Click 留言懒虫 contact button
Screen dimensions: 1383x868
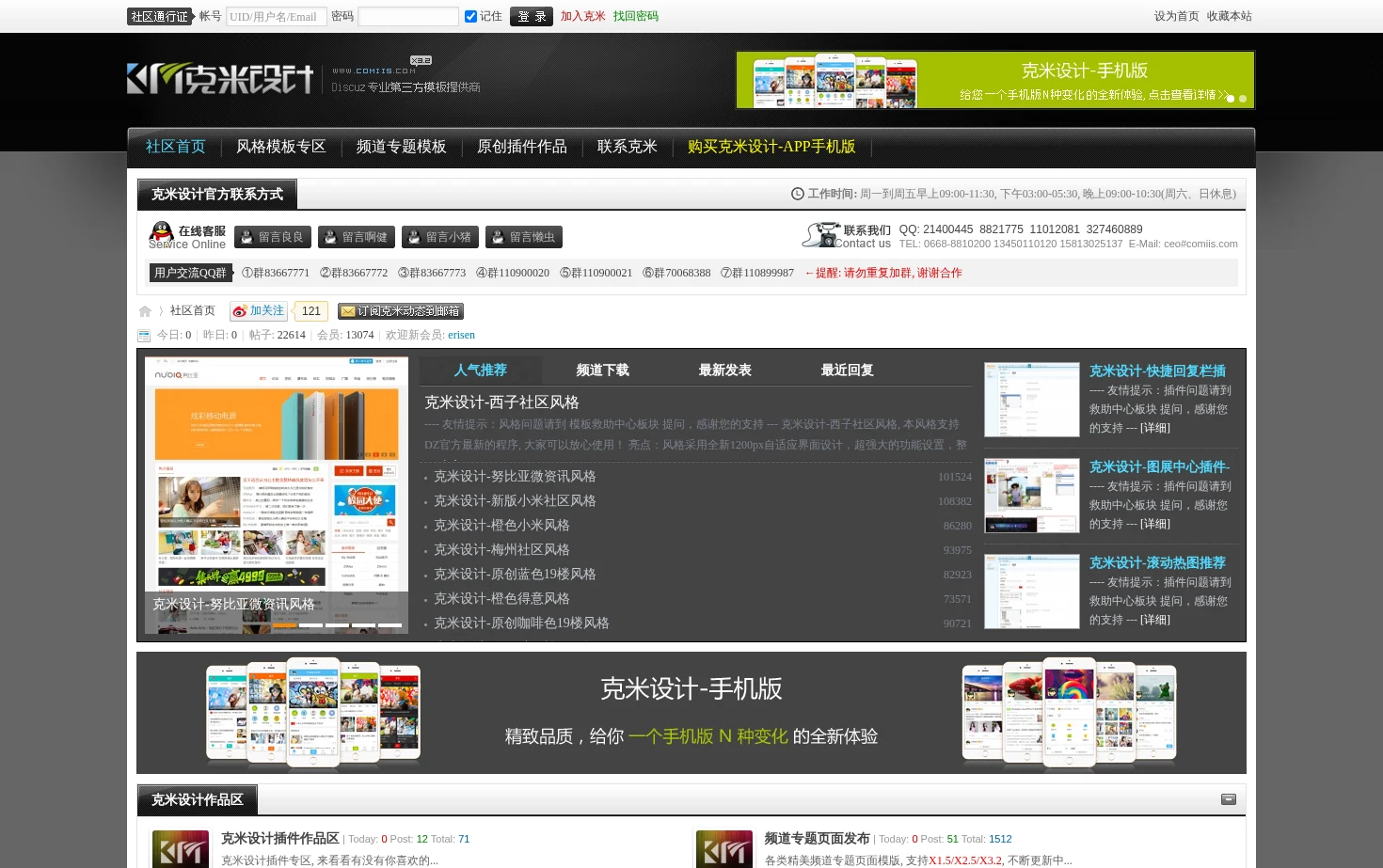point(524,237)
